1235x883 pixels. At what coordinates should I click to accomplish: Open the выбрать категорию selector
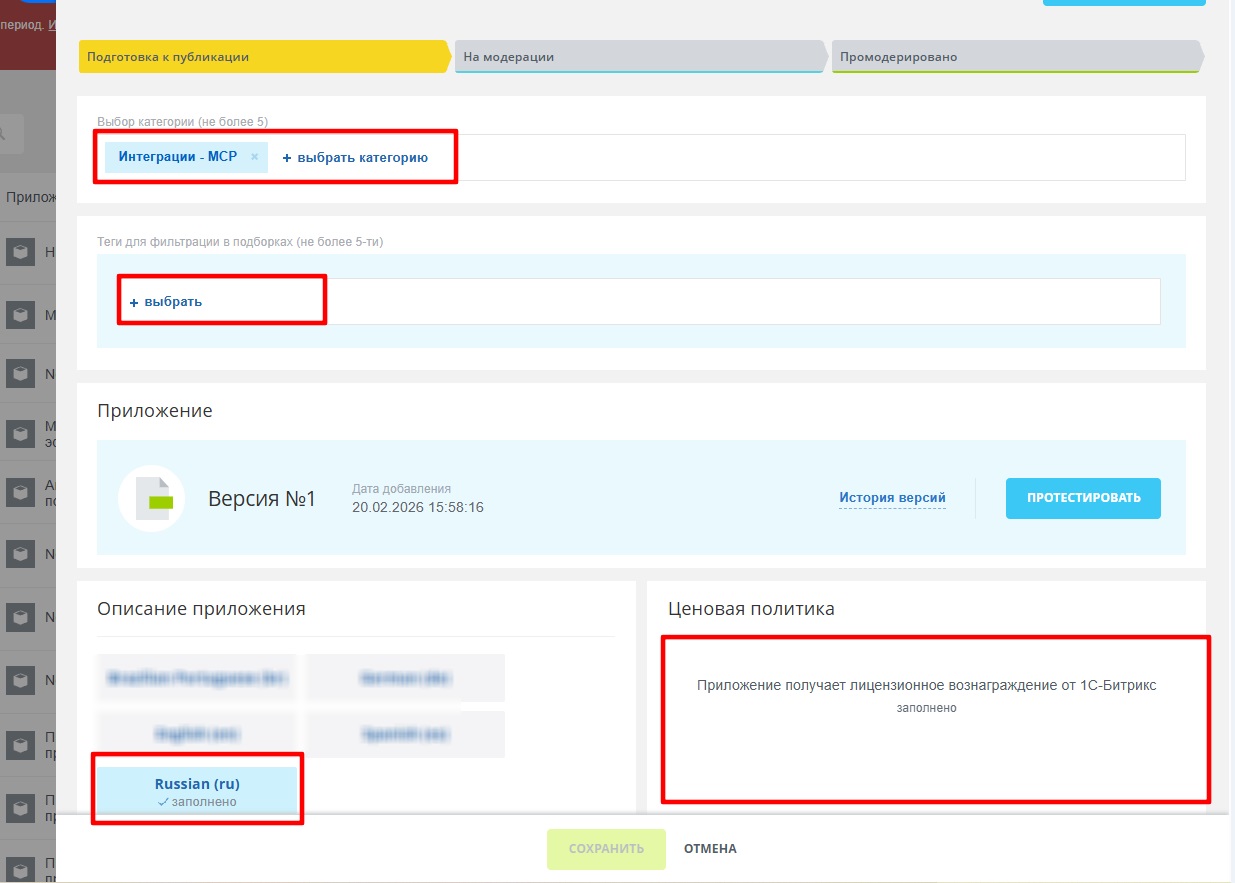[x=355, y=158]
